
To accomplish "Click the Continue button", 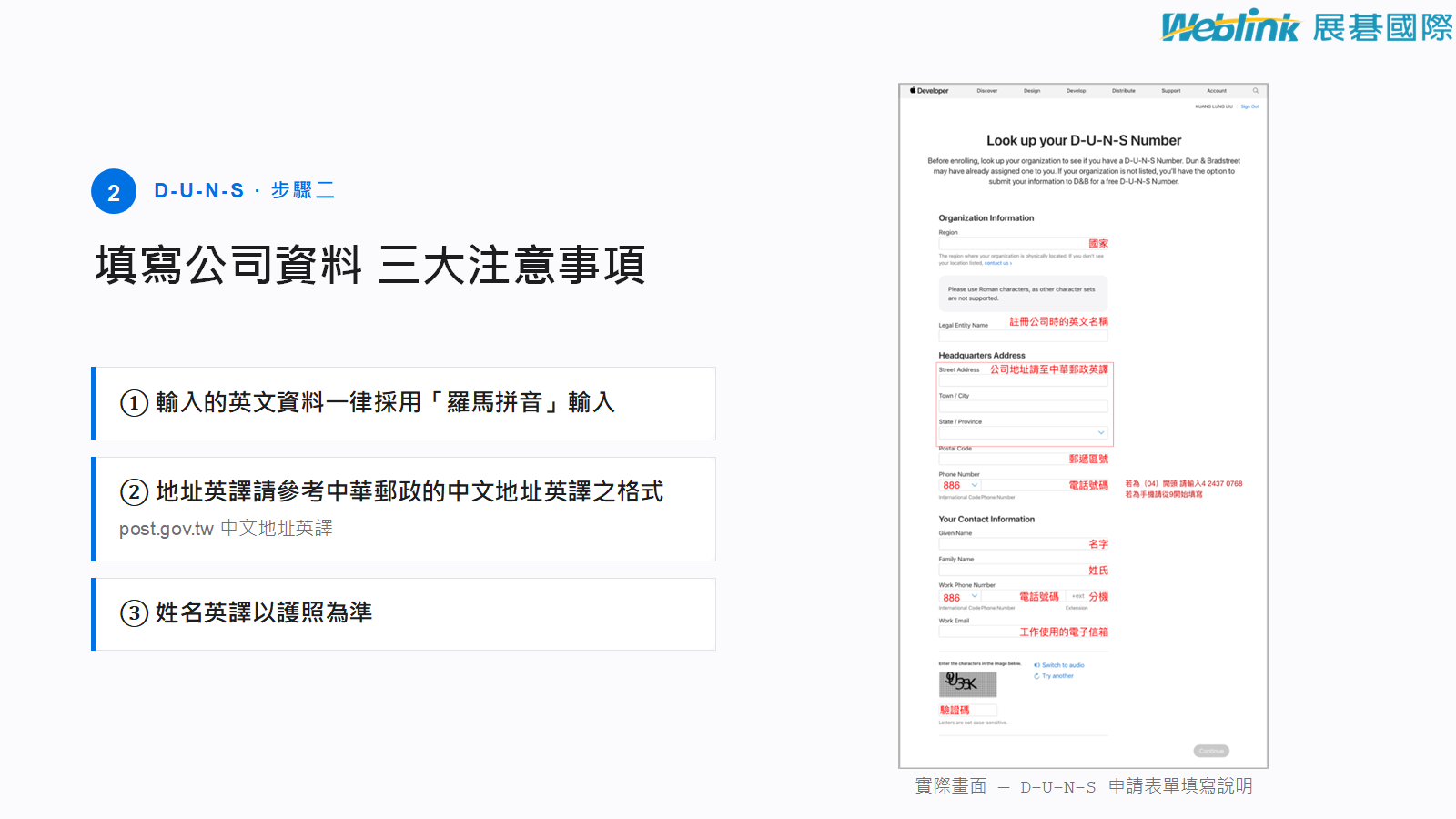I will [1211, 751].
